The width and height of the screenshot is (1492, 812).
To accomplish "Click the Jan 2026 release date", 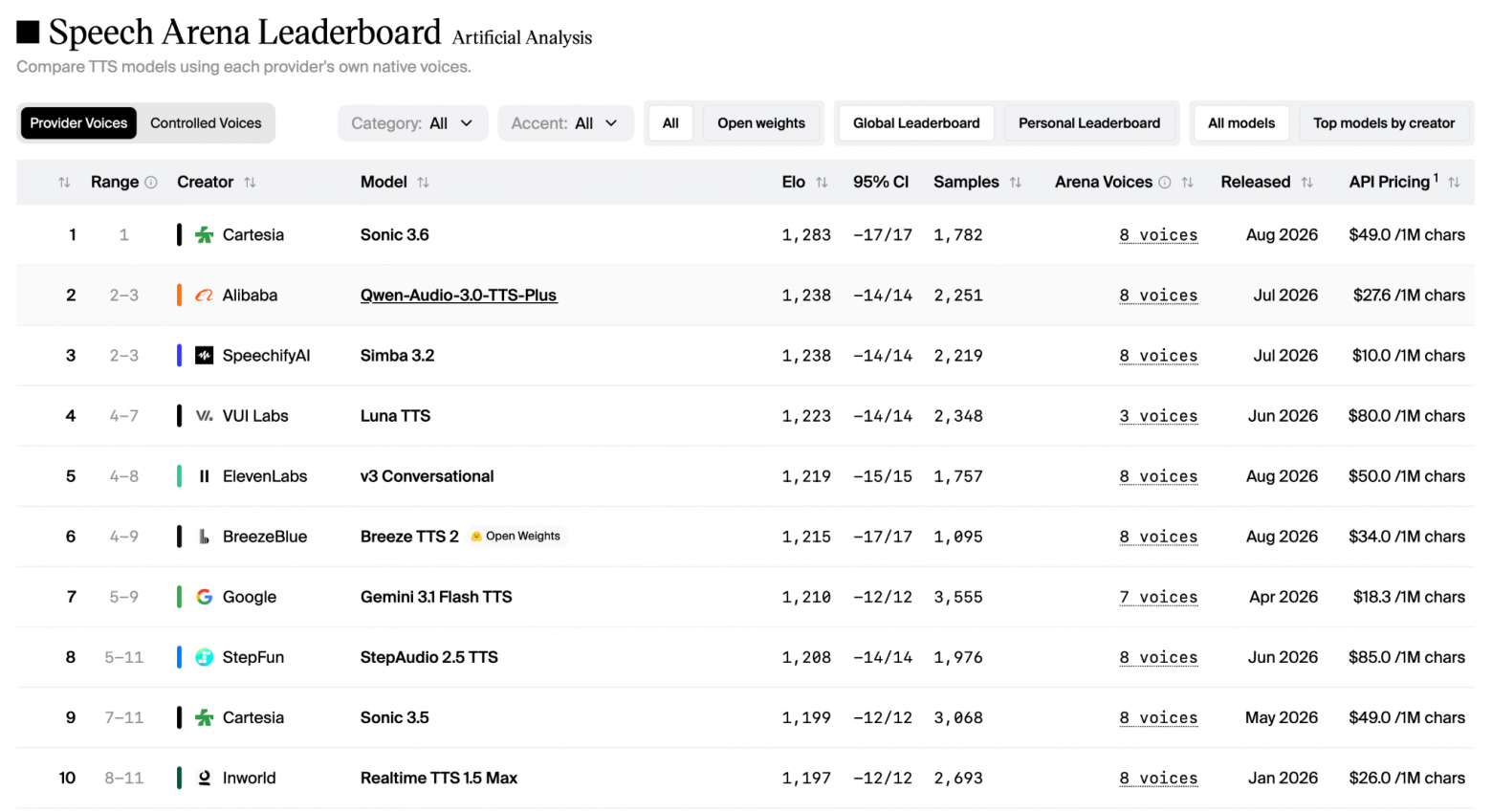I will point(1283,778).
